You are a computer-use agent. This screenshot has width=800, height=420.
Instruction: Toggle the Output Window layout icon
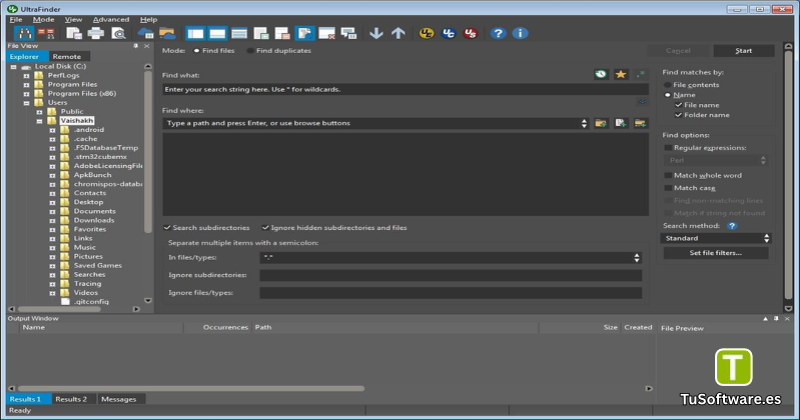pos(217,34)
